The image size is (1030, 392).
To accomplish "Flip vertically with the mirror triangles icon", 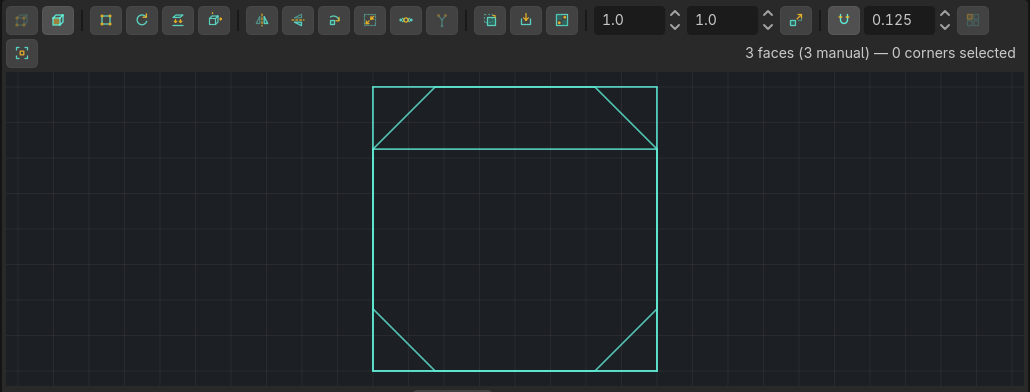I will tap(298, 20).
